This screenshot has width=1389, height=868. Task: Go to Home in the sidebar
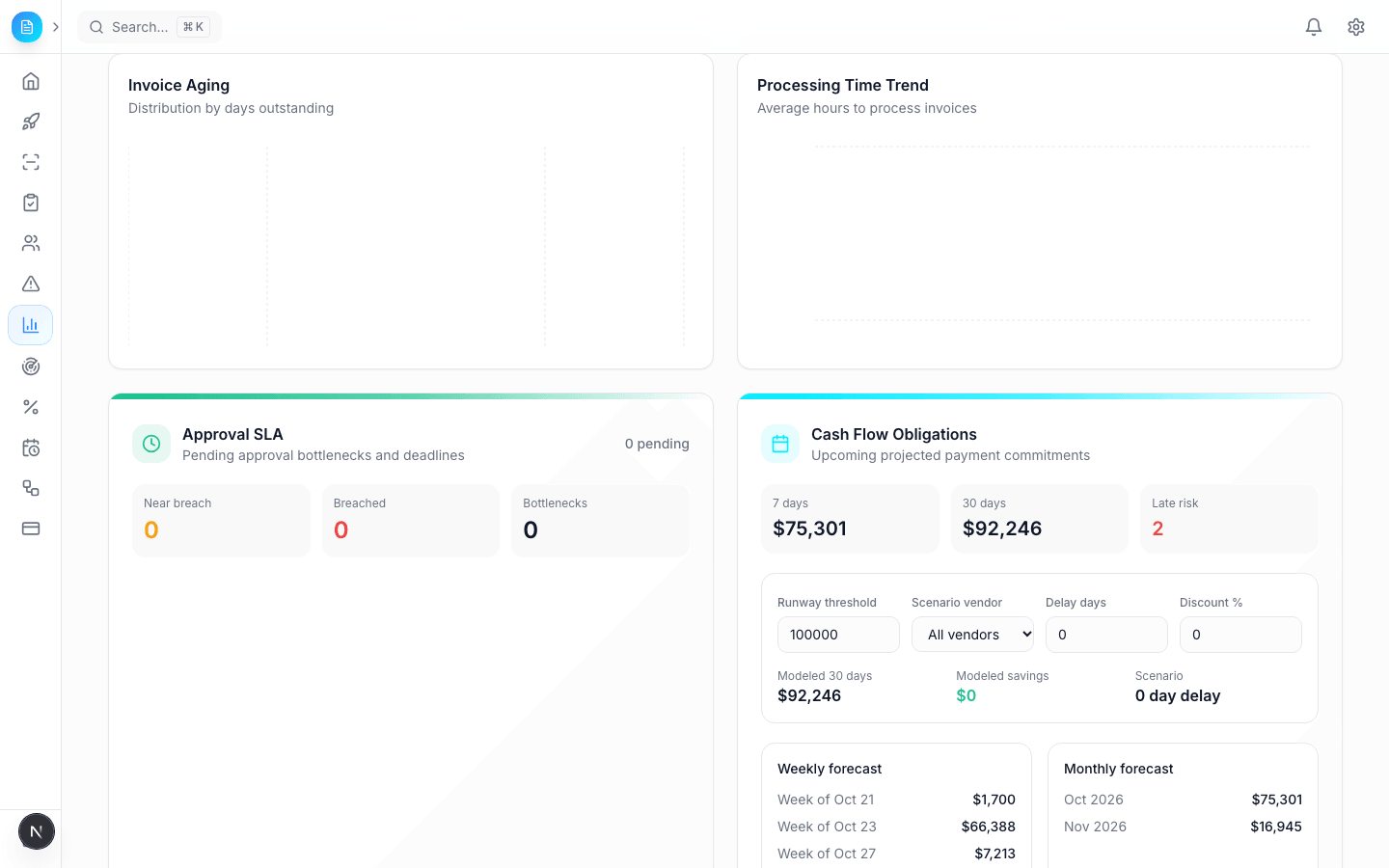pos(31,81)
